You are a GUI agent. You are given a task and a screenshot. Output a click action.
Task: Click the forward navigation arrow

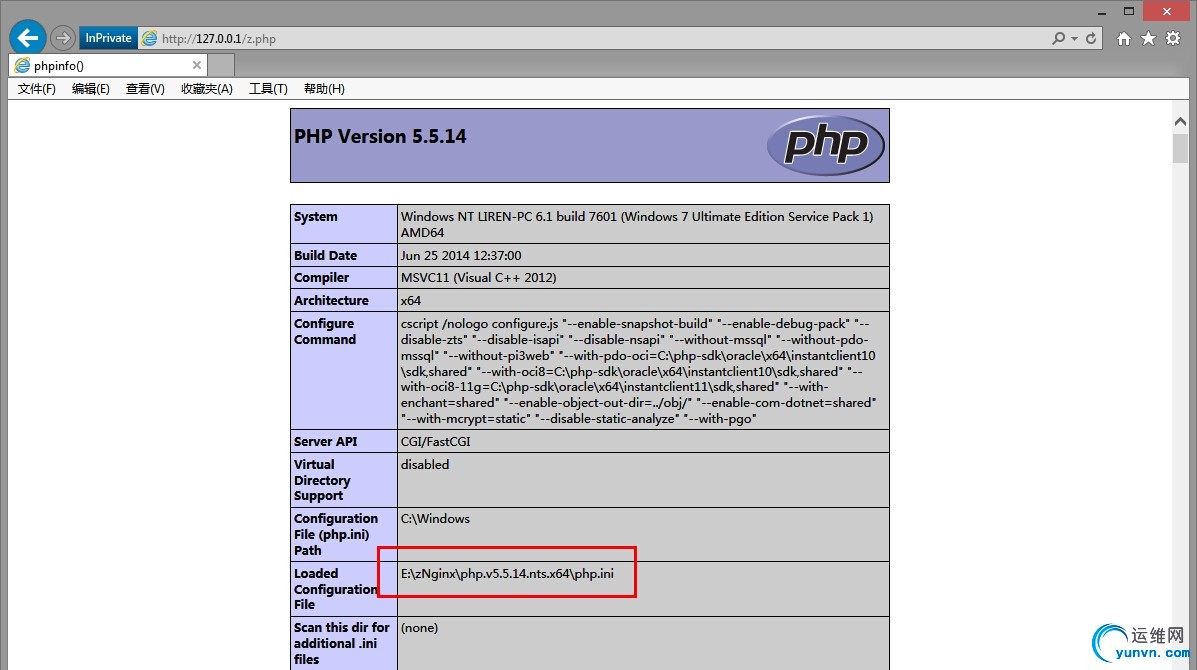click(x=63, y=37)
